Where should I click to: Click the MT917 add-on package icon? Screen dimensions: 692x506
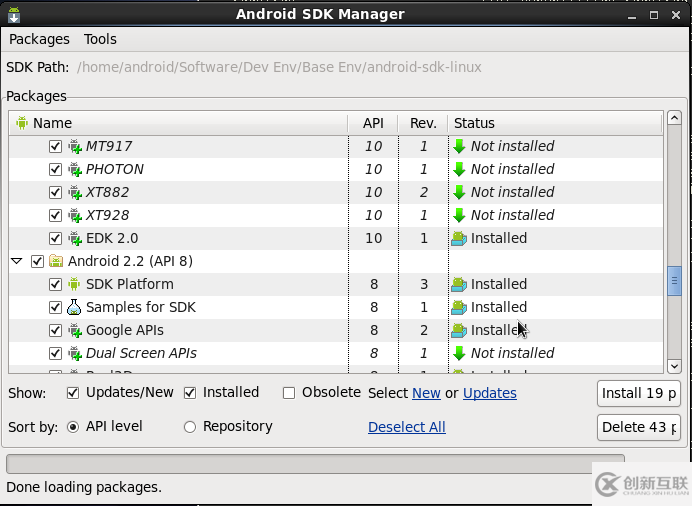click(75, 146)
